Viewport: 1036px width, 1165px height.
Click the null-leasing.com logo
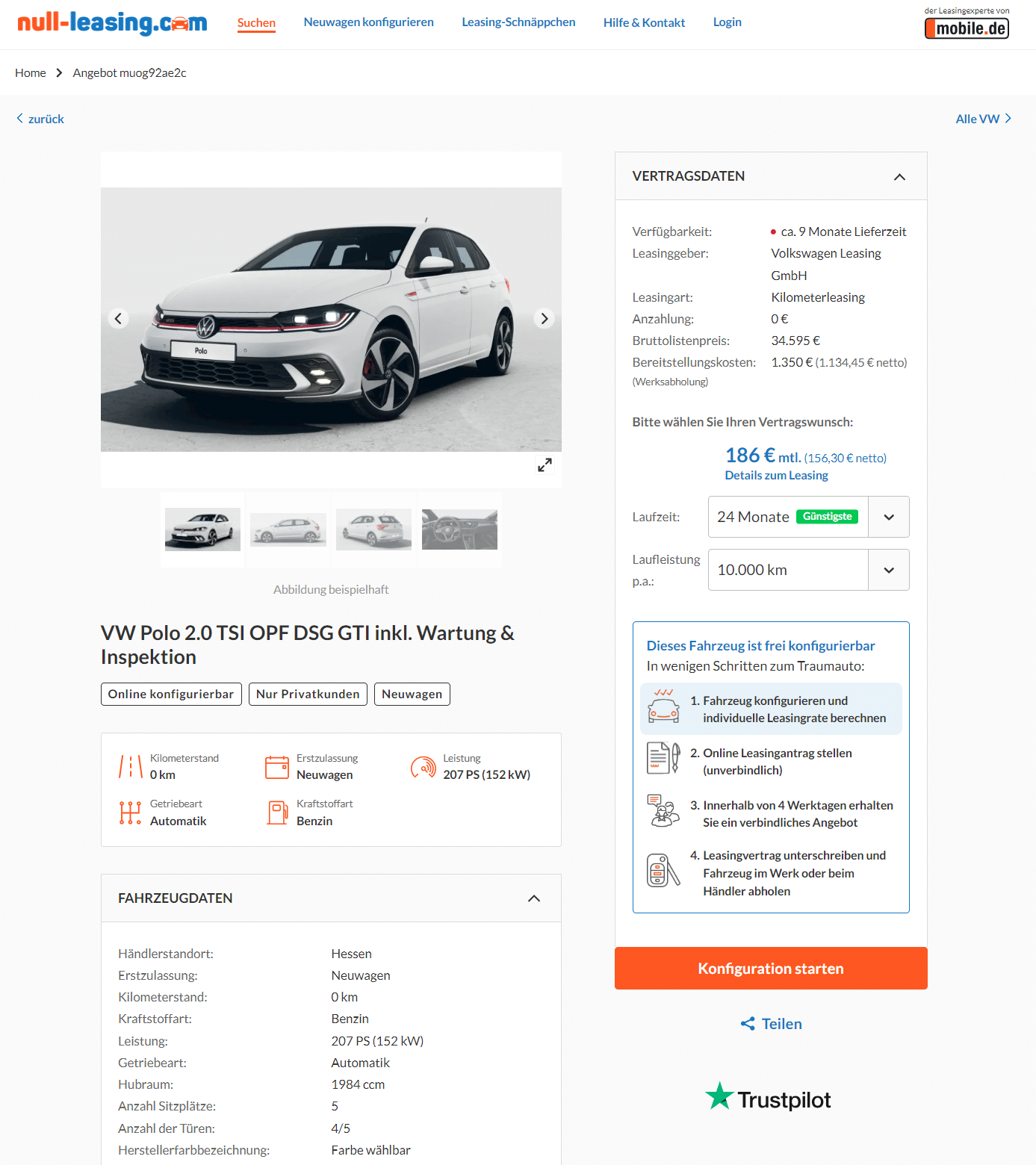112,23
